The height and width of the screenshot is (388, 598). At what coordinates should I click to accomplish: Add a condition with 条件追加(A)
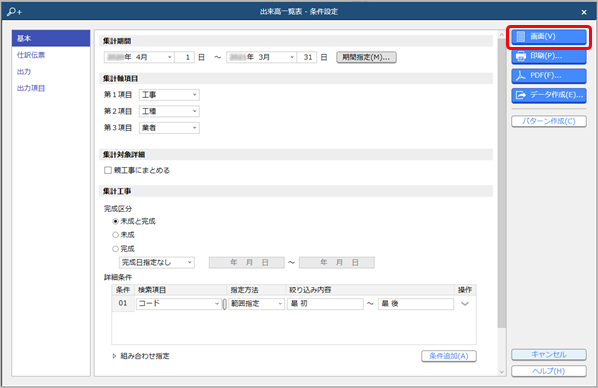[x=448, y=356]
